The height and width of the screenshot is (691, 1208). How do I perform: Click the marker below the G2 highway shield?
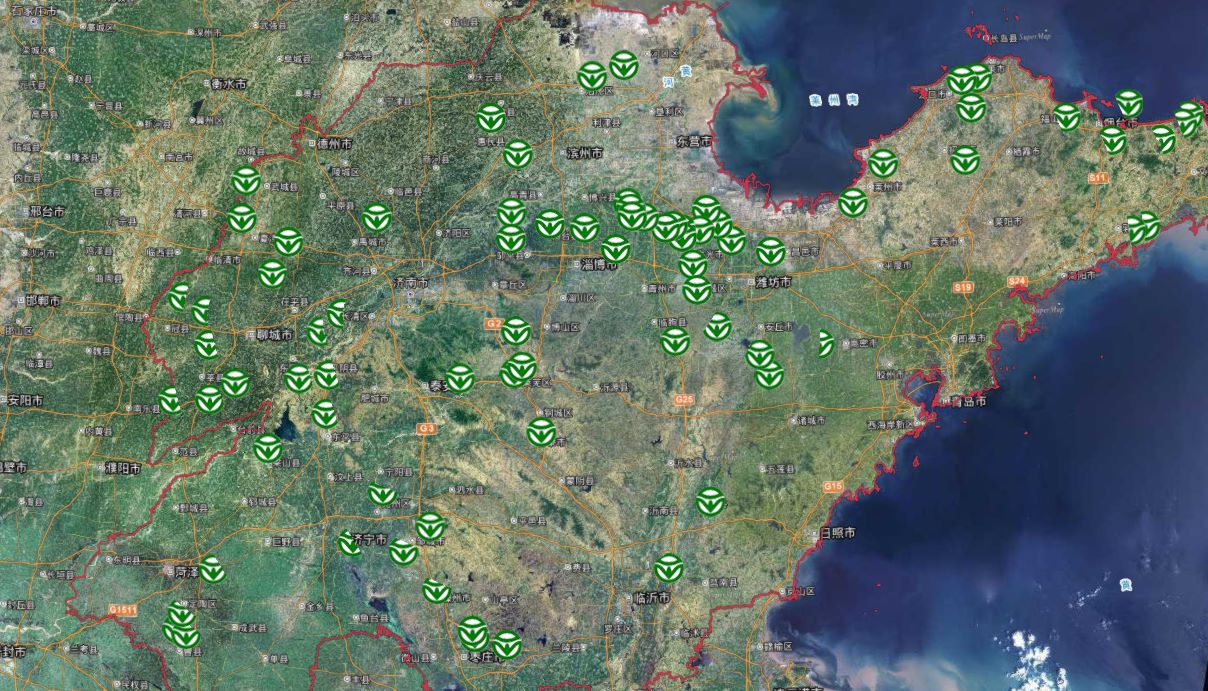point(516,331)
